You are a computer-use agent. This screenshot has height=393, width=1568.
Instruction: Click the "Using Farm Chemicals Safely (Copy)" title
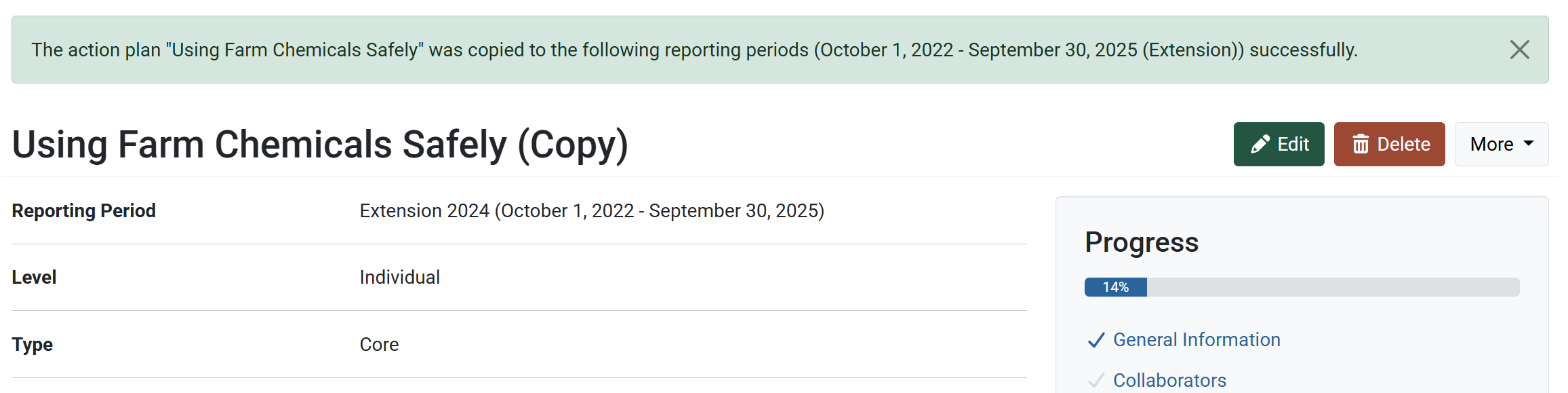[320, 145]
